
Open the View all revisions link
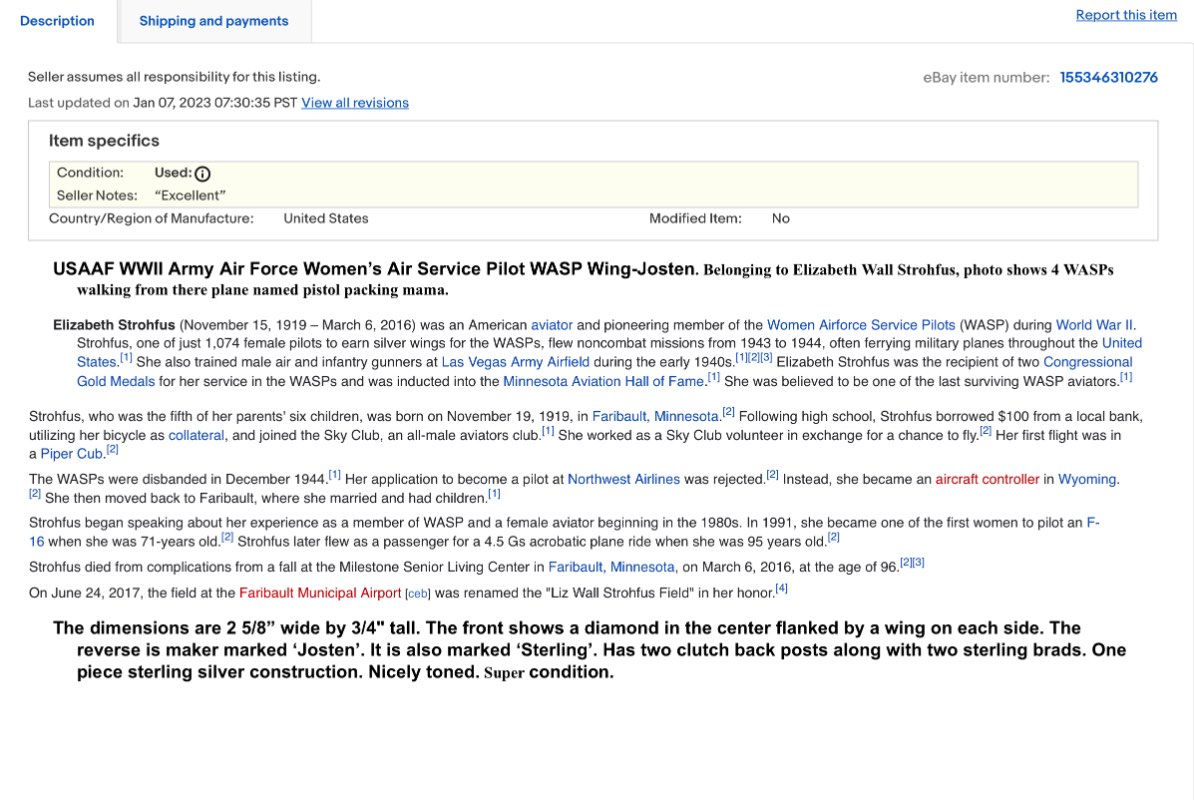(355, 103)
